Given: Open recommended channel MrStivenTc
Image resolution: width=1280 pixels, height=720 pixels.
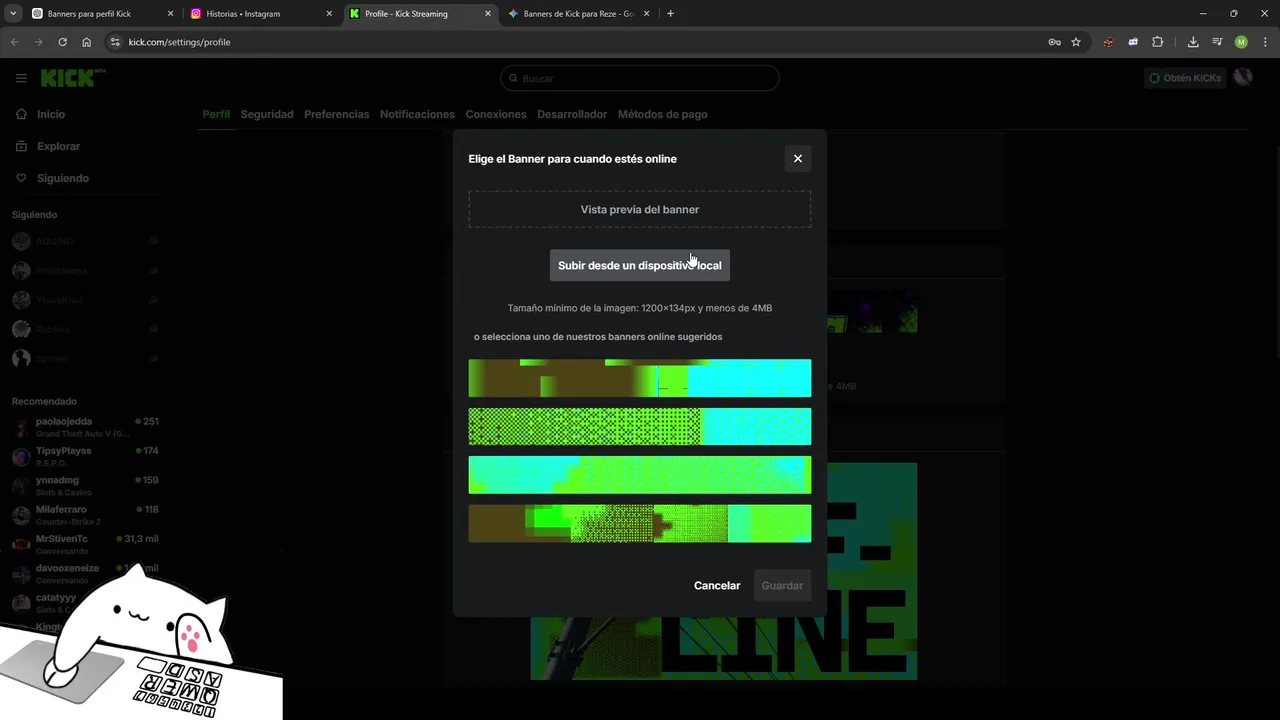Looking at the screenshot, I should [85, 544].
